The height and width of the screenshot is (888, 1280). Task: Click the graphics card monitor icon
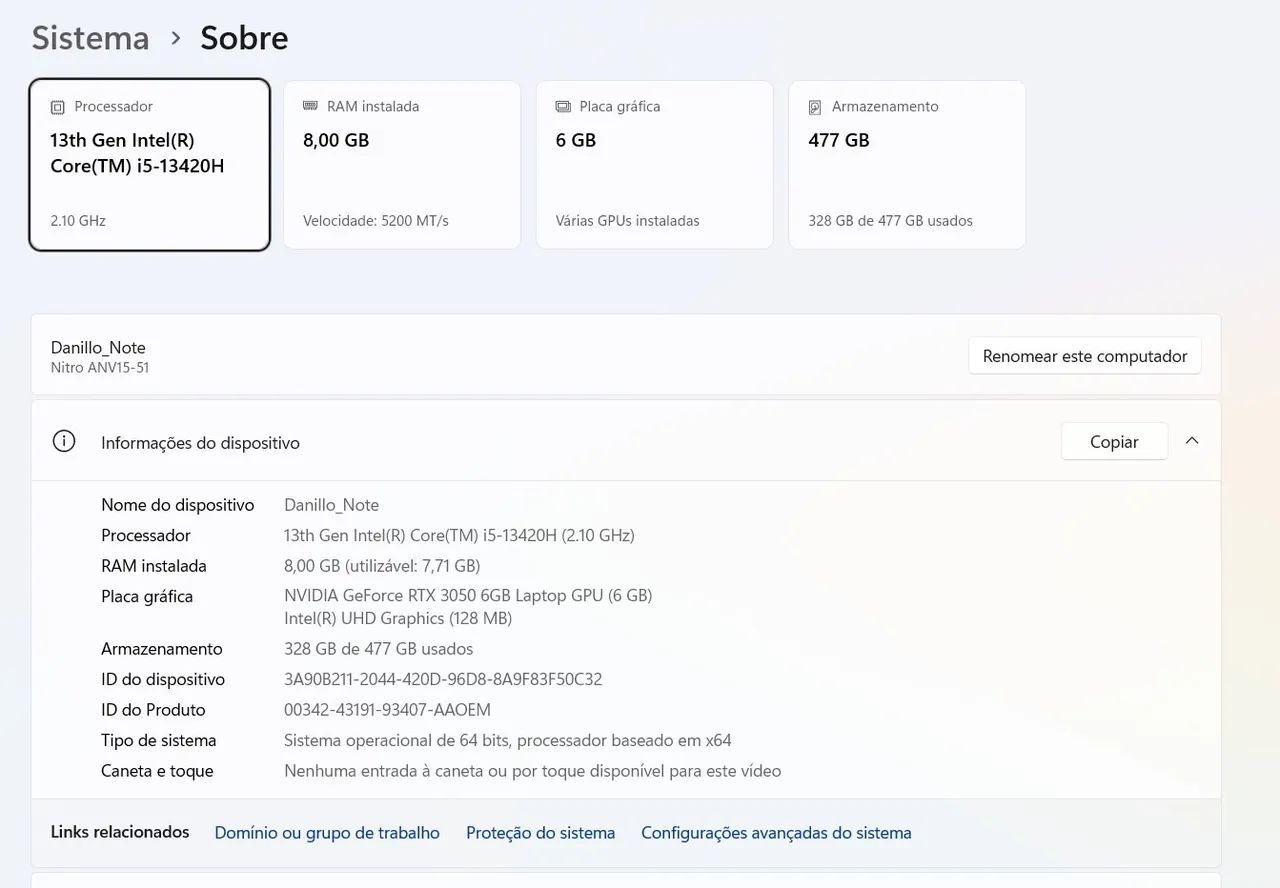(x=563, y=106)
